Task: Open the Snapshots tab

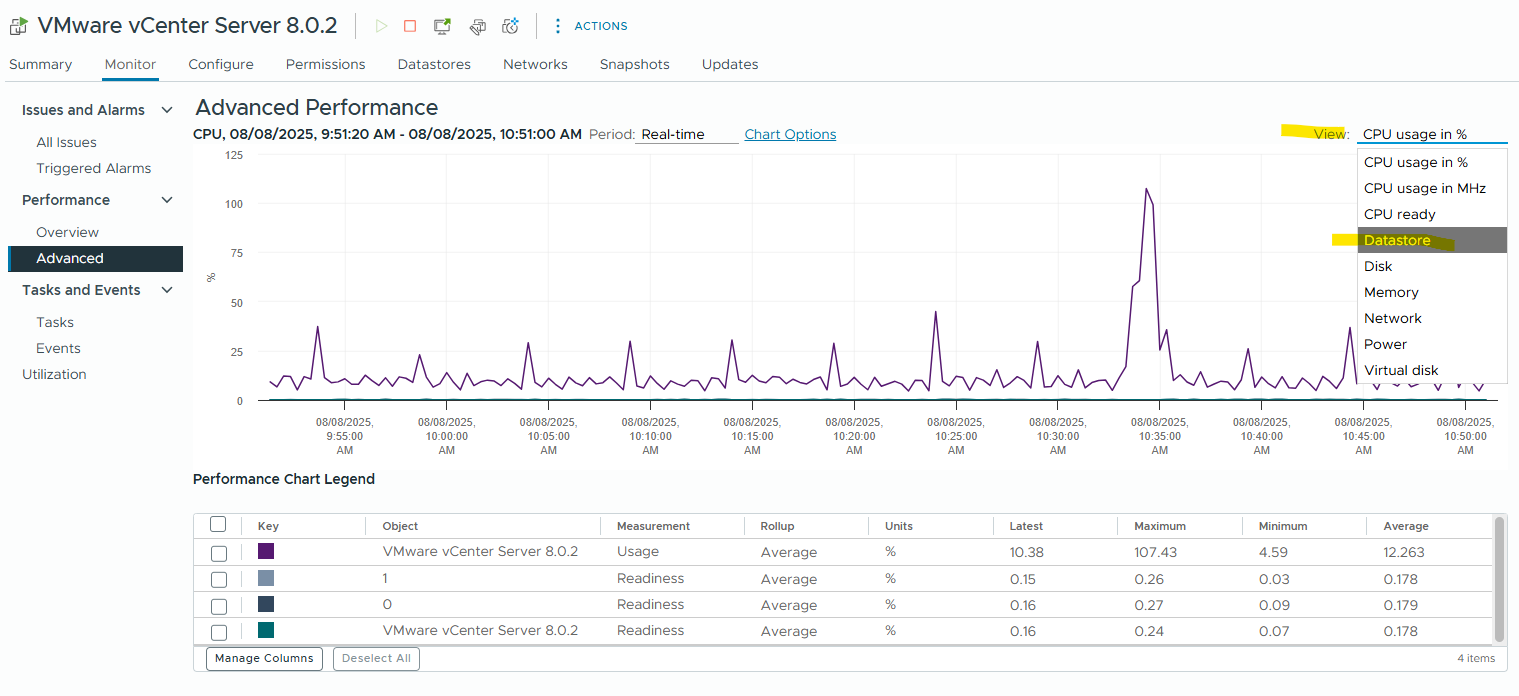Action: 635,64
